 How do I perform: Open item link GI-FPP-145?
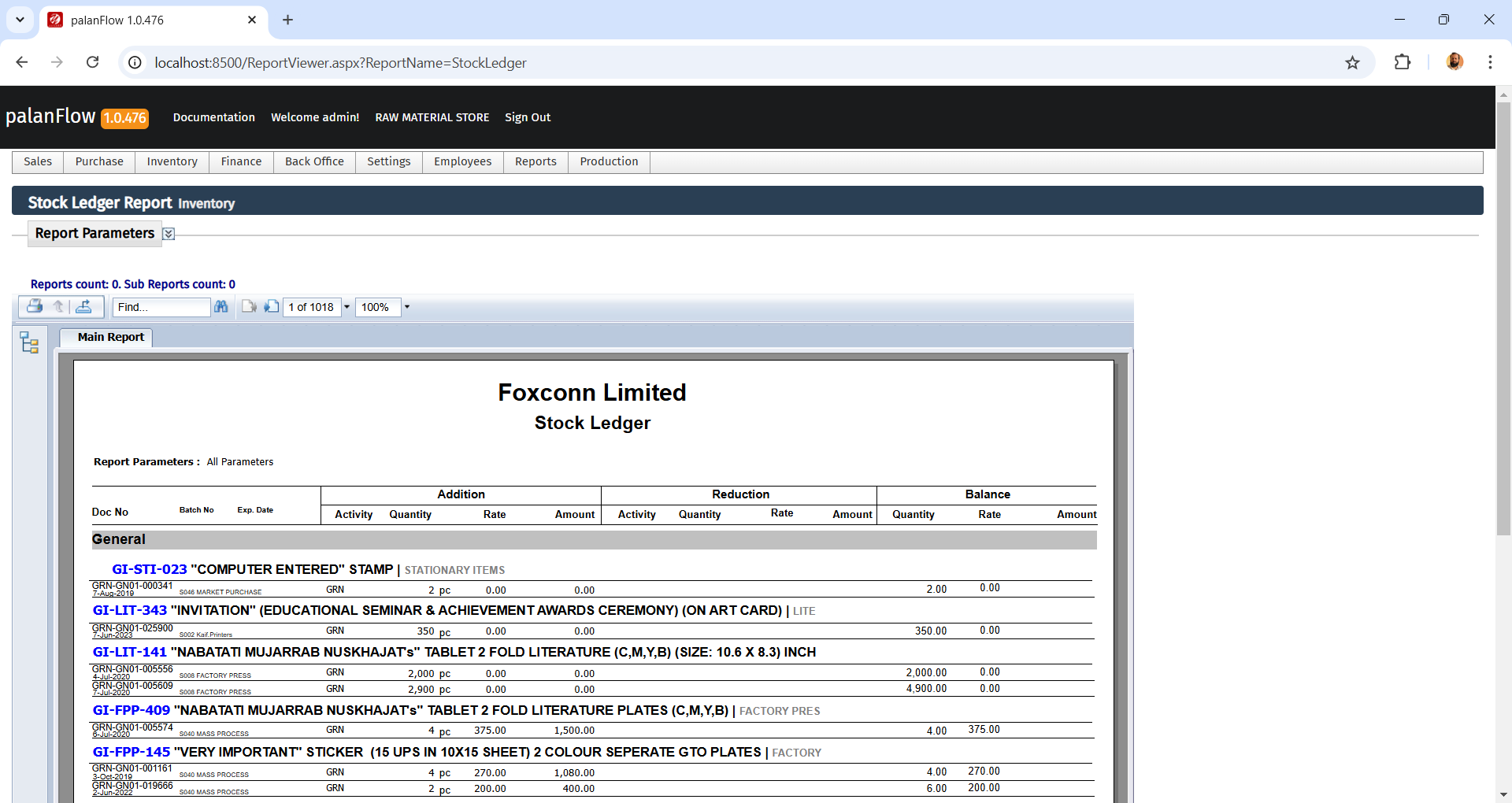click(132, 752)
